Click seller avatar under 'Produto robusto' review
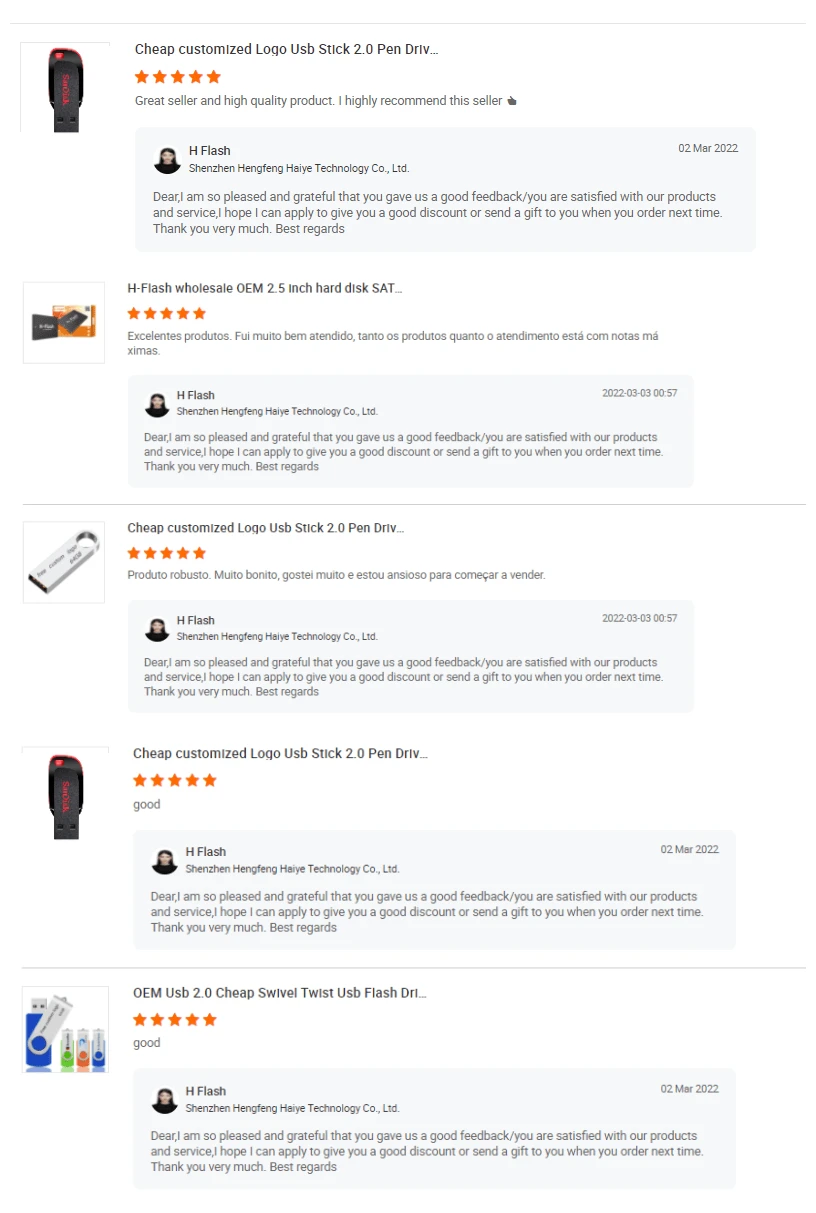The height and width of the screenshot is (1213, 816). [x=157, y=629]
